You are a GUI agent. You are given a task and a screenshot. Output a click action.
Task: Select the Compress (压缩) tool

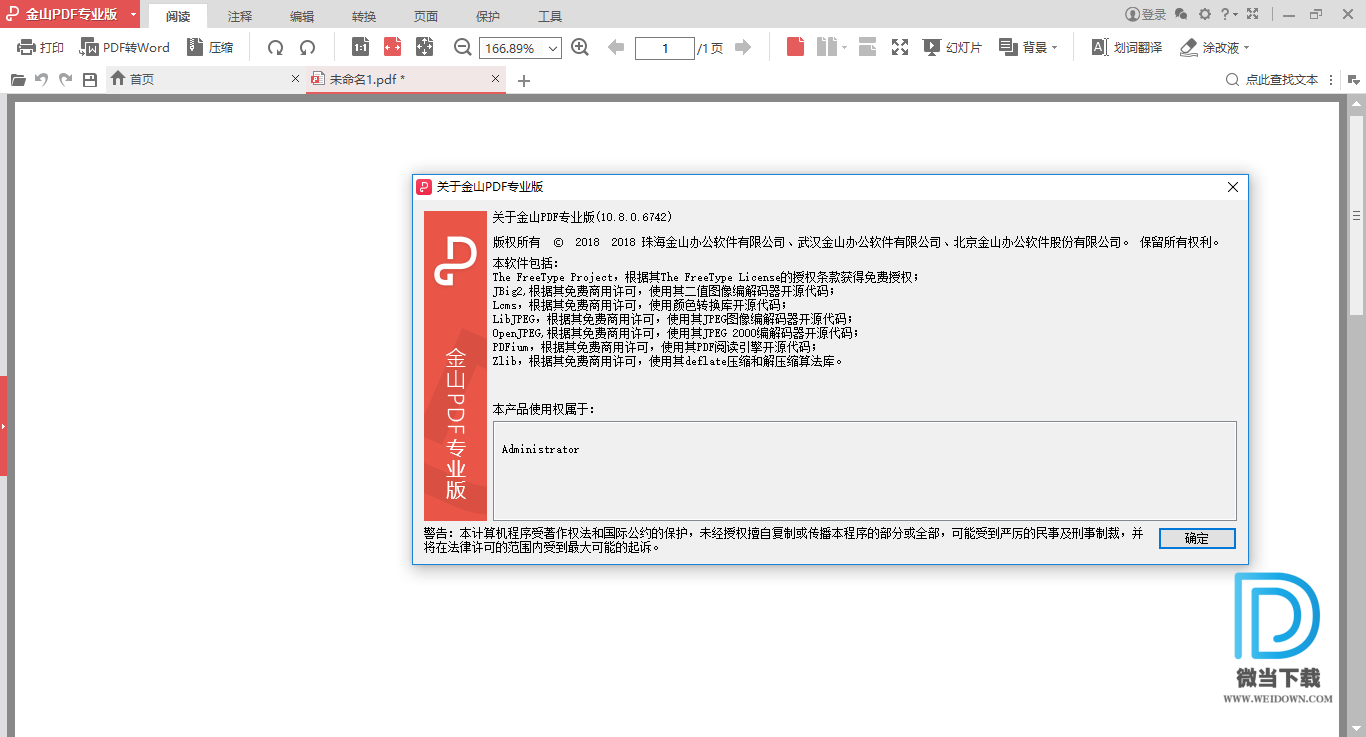click(x=211, y=47)
